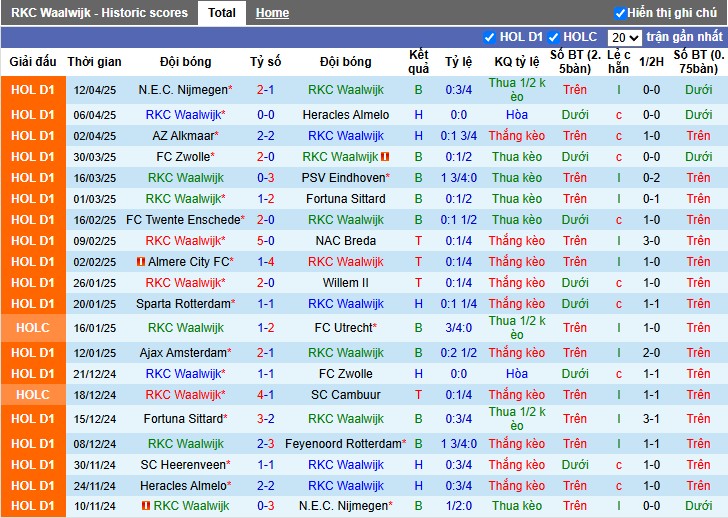Select FC Utrecht in HOLC 16/01/25 row

point(343,328)
